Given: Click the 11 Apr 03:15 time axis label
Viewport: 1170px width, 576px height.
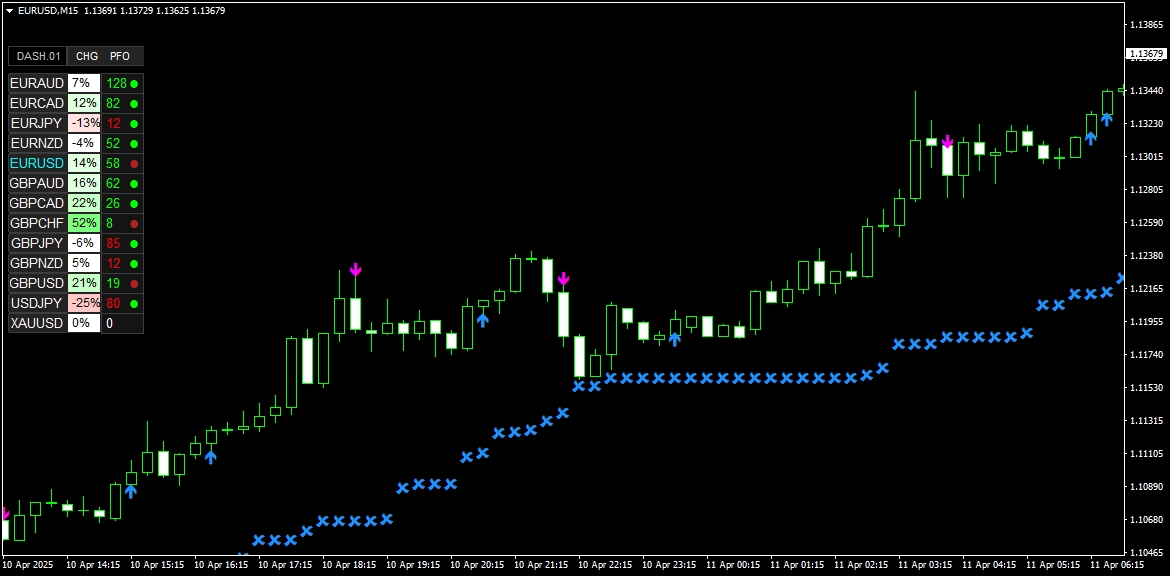Looking at the screenshot, I should (925, 566).
